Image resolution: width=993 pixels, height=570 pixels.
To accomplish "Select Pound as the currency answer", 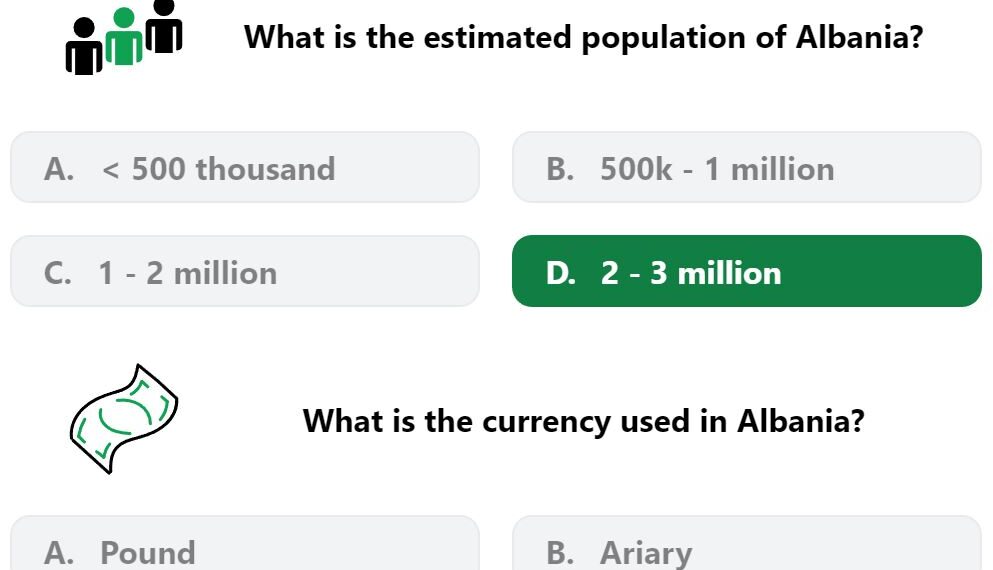I will click(245, 543).
